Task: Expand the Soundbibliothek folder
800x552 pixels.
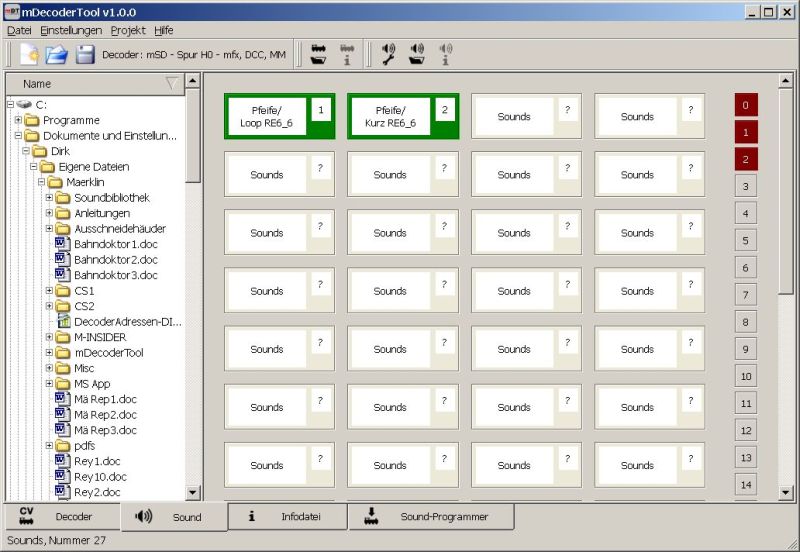Action: click(49, 197)
